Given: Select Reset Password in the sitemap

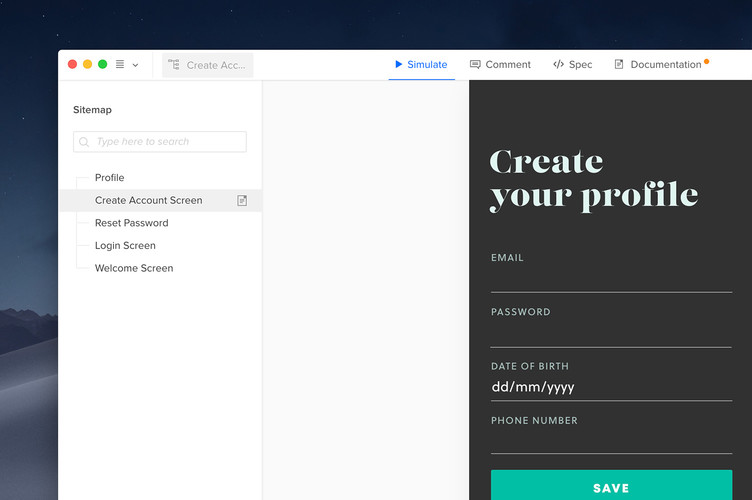Looking at the screenshot, I should click(131, 223).
